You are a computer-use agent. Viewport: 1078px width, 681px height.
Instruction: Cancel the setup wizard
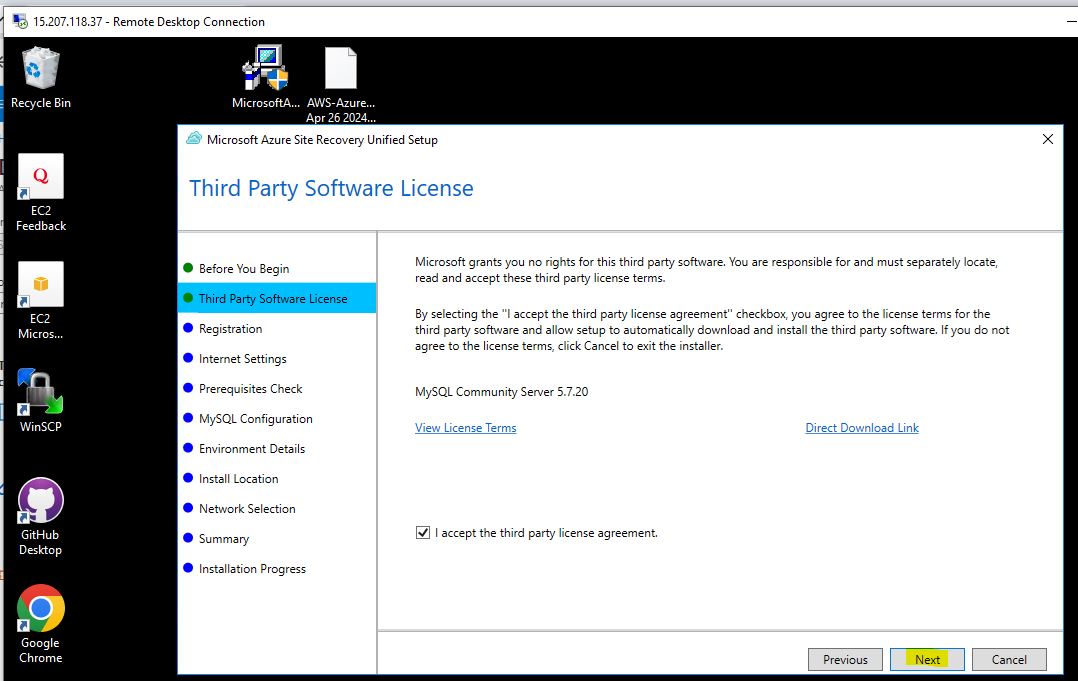click(x=1009, y=659)
